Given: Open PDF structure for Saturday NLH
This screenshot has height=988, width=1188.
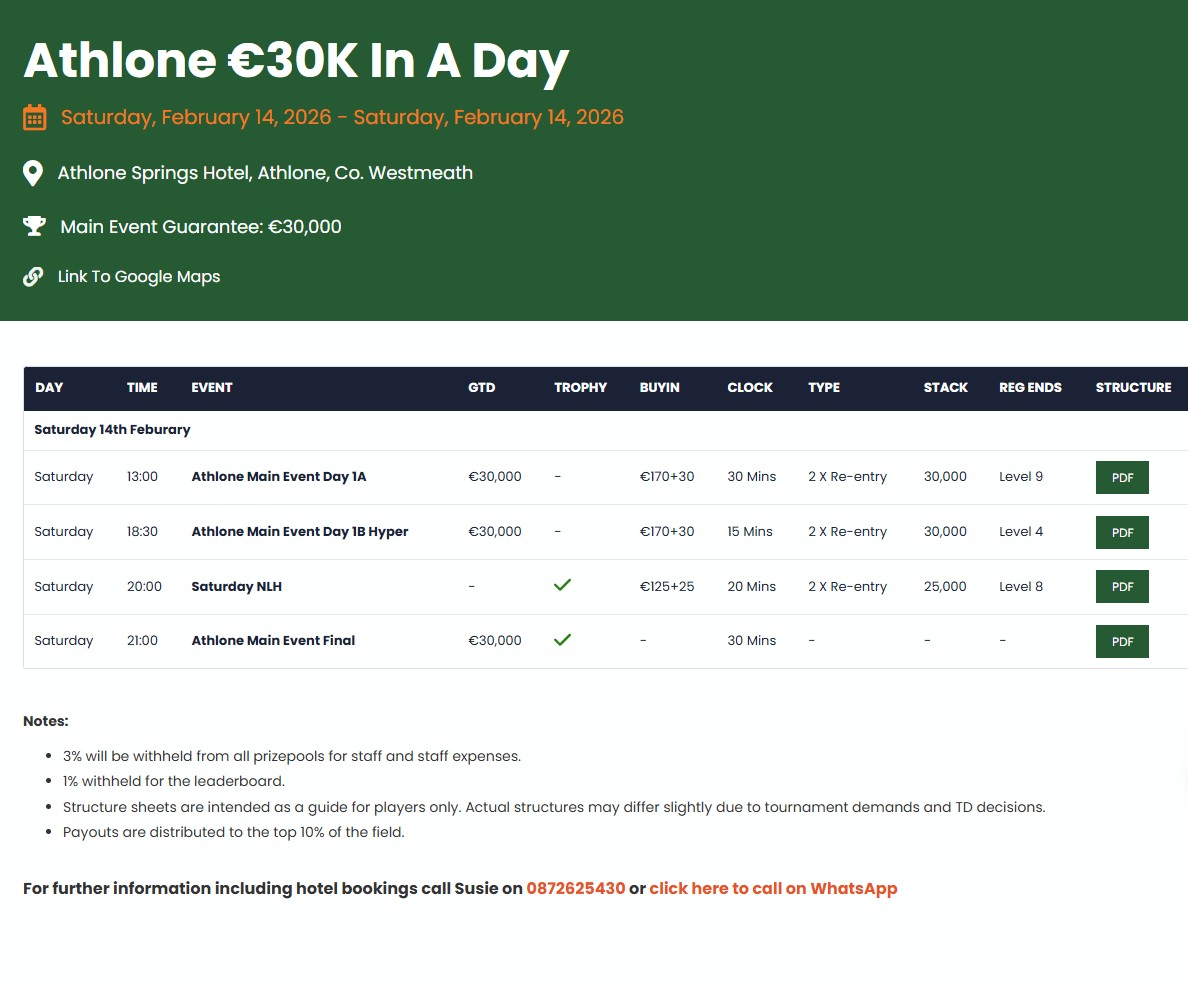Looking at the screenshot, I should [x=1122, y=586].
